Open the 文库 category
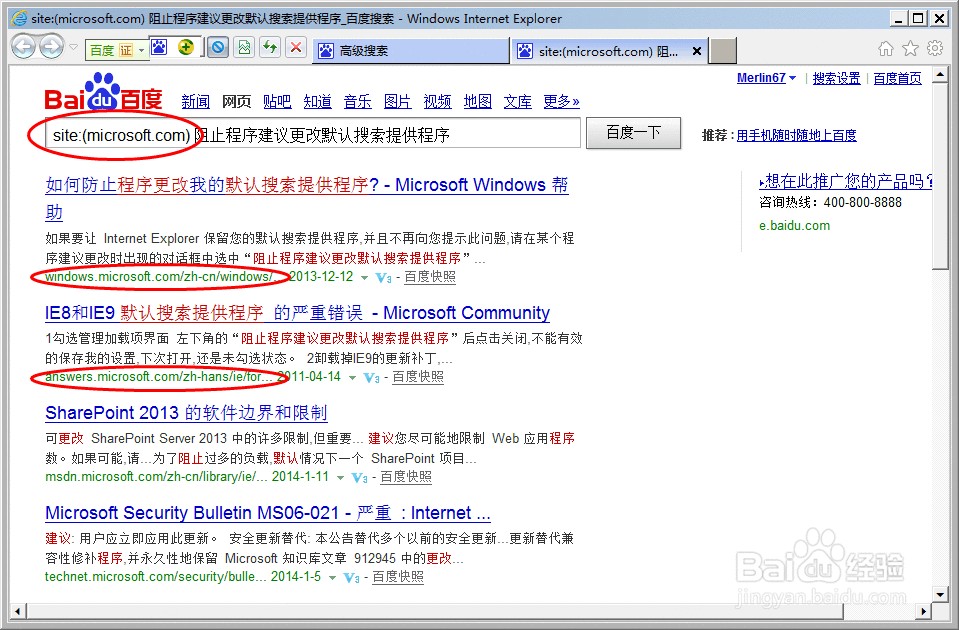The image size is (959, 630). point(517,102)
